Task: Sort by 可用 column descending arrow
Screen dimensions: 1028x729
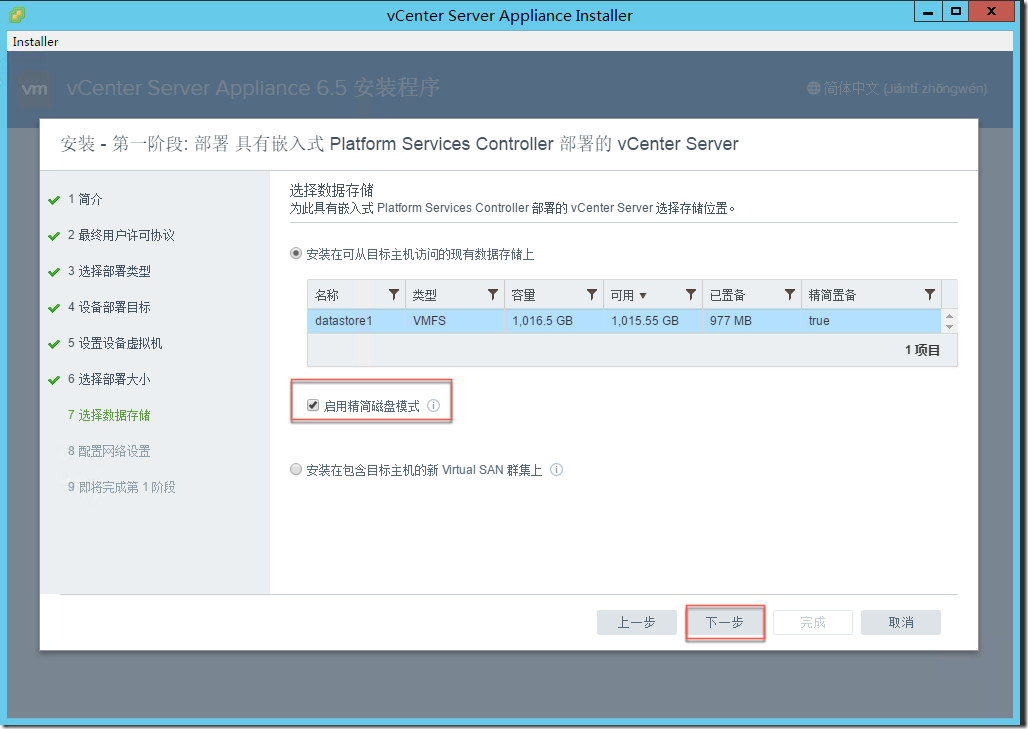Action: [x=642, y=296]
